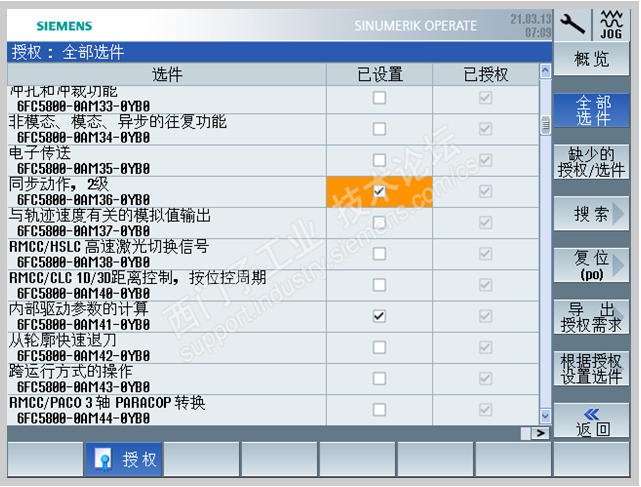Open 导出授权需求 export softkey

pyautogui.click(x=591, y=317)
